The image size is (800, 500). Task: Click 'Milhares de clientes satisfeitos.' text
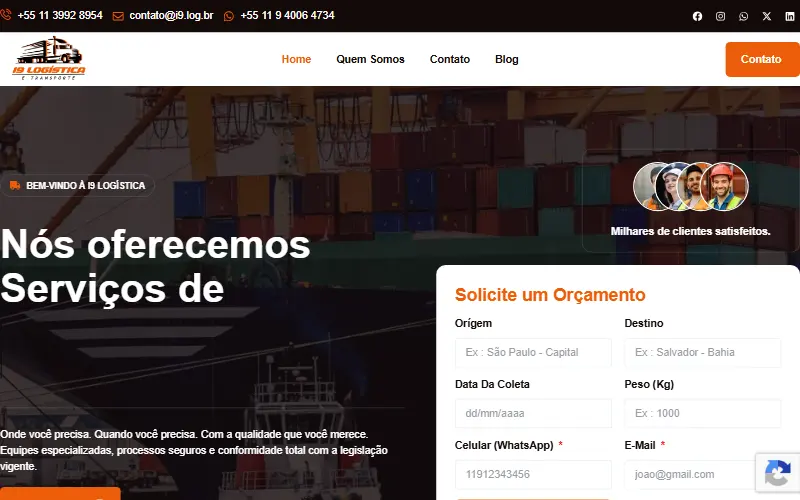click(x=690, y=231)
